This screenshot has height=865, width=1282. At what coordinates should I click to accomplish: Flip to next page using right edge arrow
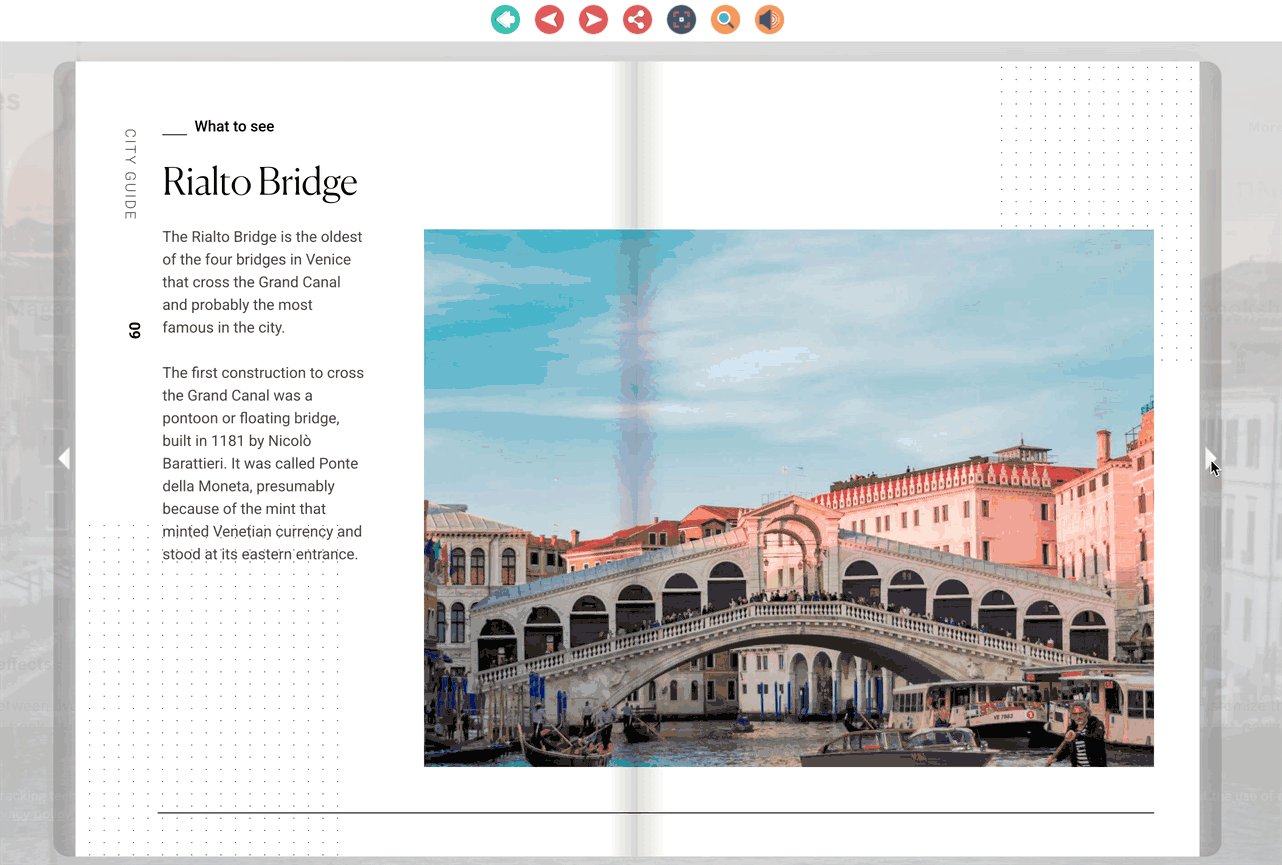(1211, 458)
